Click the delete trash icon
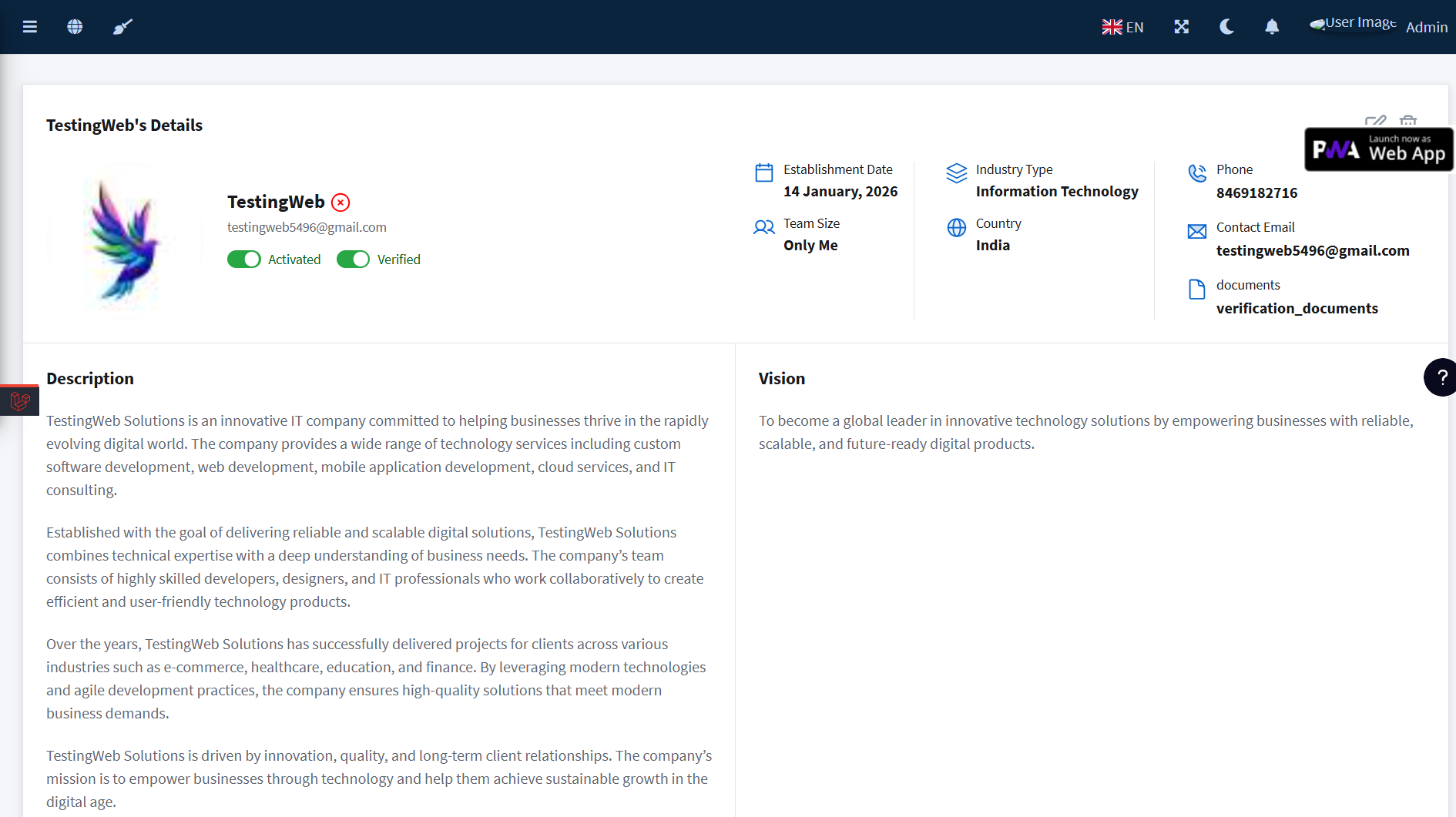This screenshot has height=817, width=1456. [x=1408, y=121]
